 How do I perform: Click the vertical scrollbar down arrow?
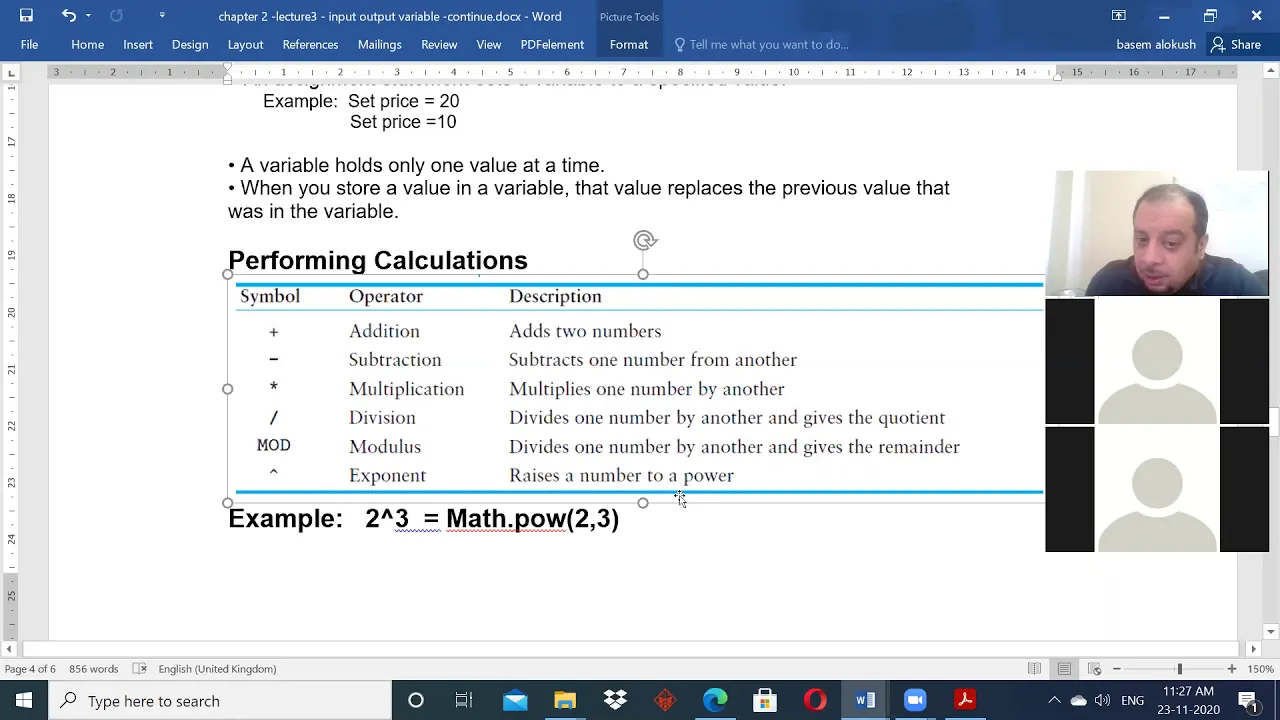[x=1271, y=632]
